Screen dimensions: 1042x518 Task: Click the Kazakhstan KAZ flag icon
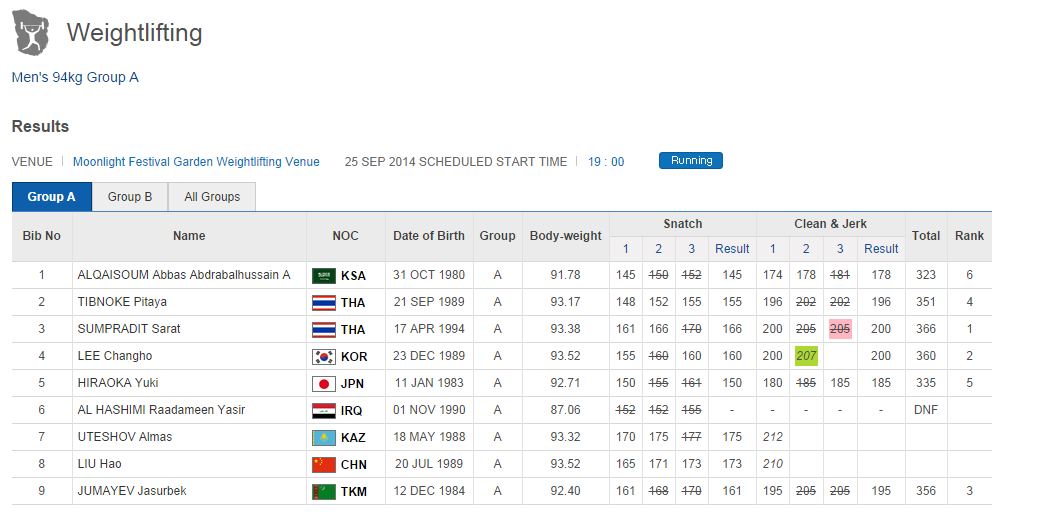[323, 438]
